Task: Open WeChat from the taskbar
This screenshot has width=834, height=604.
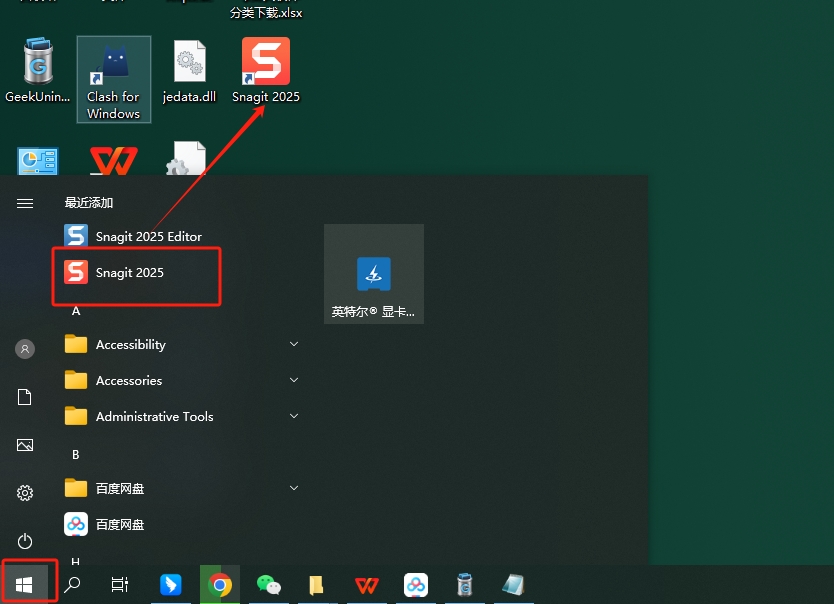Action: click(x=269, y=585)
